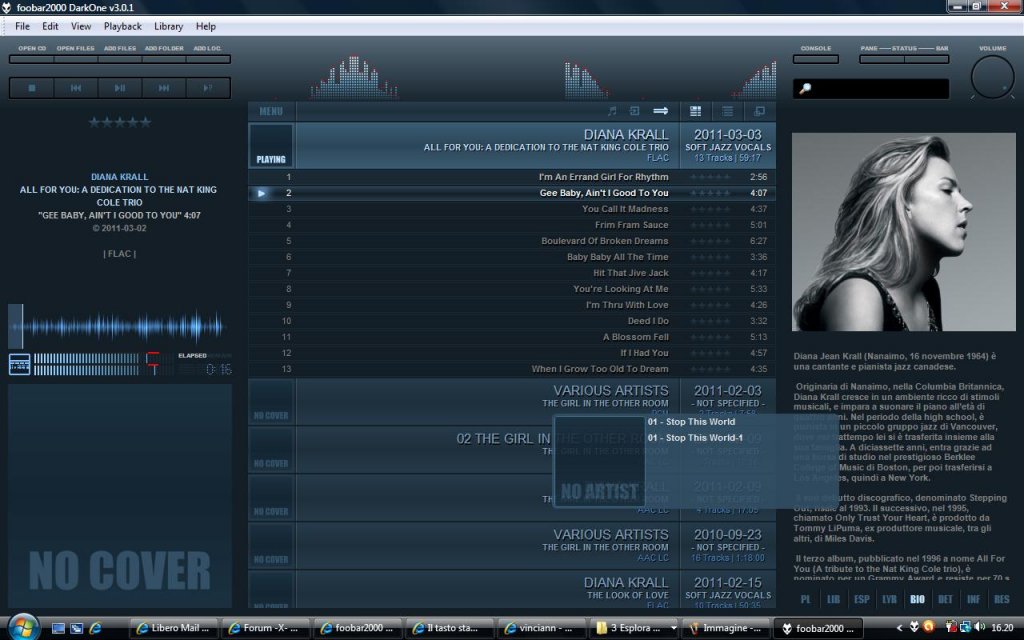The width and height of the screenshot is (1024, 640).
Task: Select track "When I Grow Too Old To Dream"
Action: pyautogui.click(x=512, y=369)
